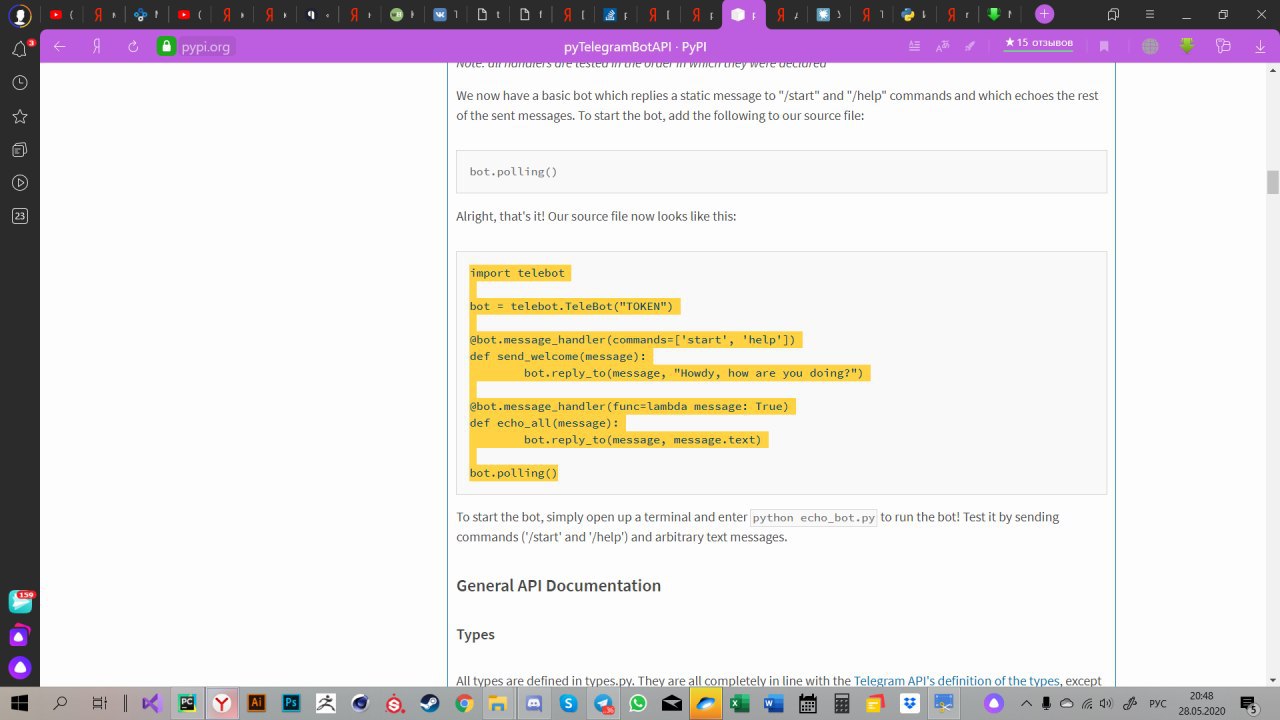Open Skype from the taskbar
Viewport: 1280px width, 720px height.
[569, 703]
